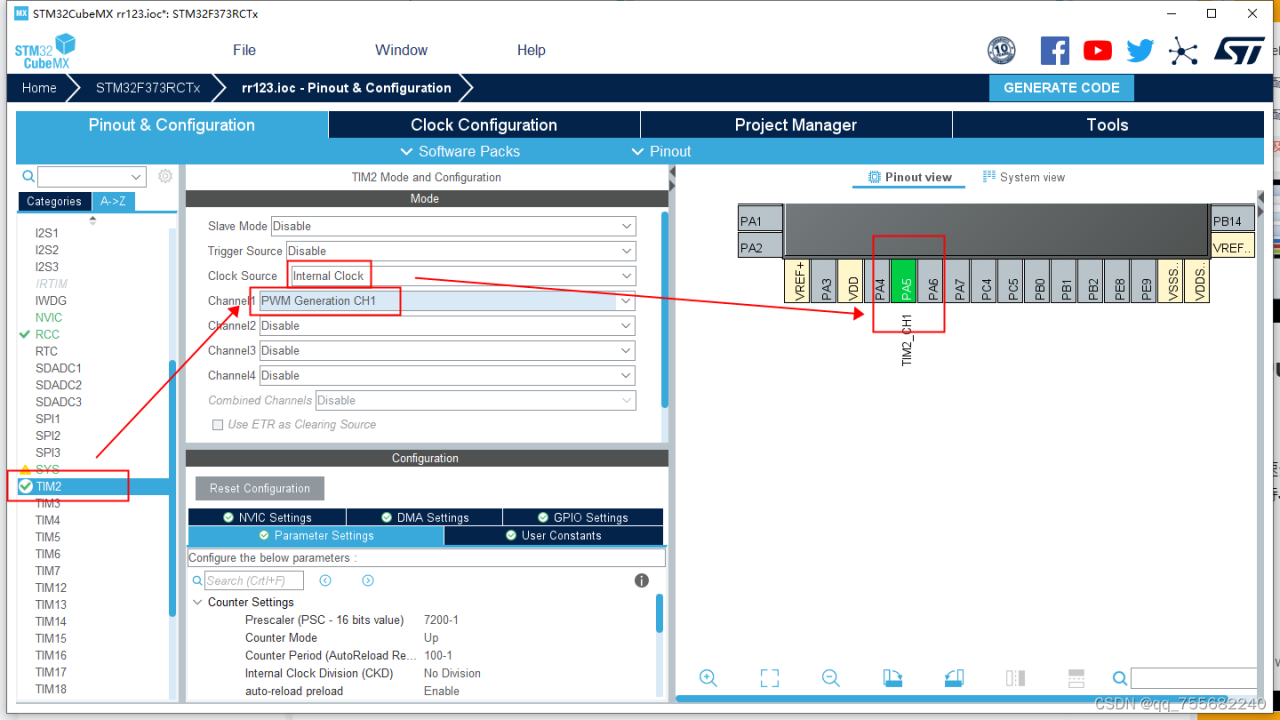Click the ST logo
The image size is (1280, 720).
[x=1239, y=50]
